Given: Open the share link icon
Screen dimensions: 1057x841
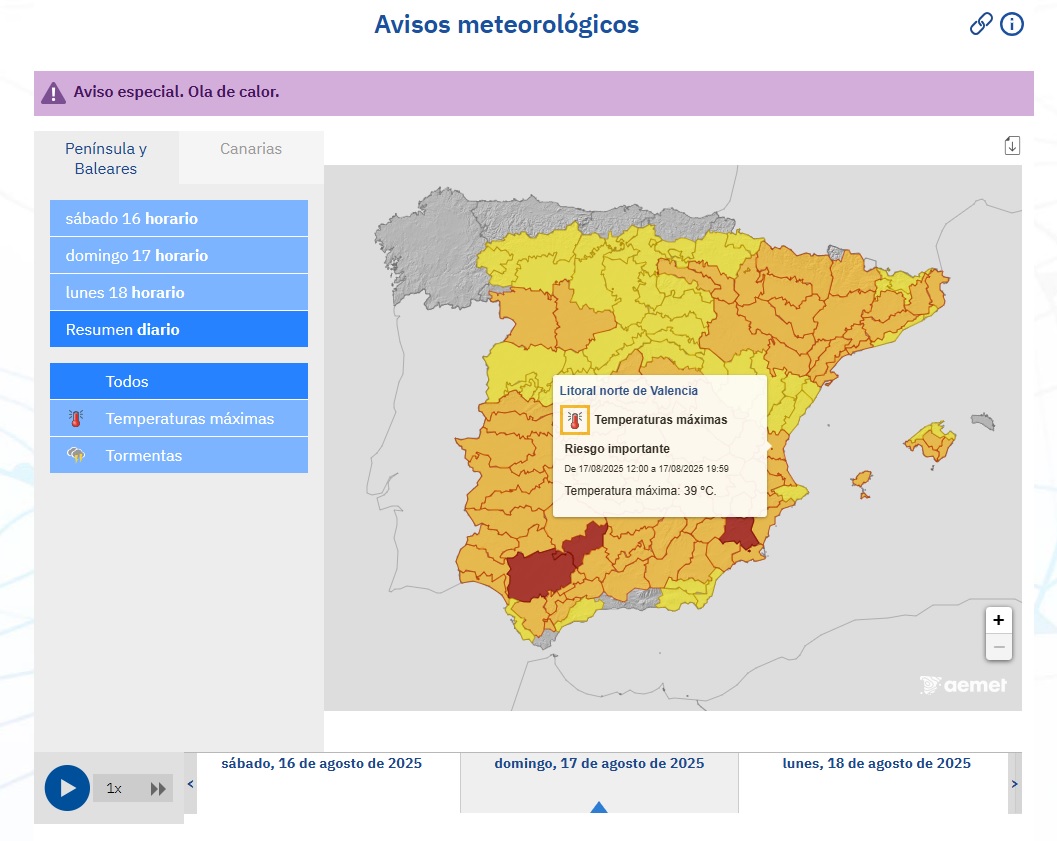Looking at the screenshot, I should [x=983, y=24].
